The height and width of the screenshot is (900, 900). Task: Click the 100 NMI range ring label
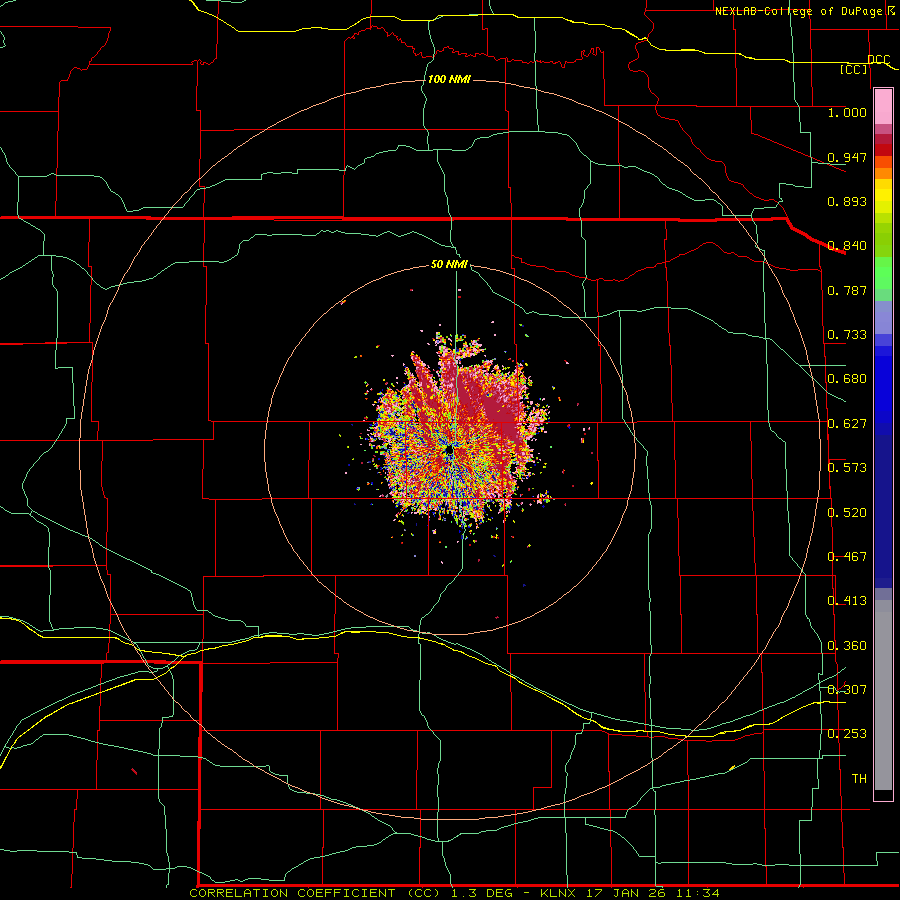(449, 79)
